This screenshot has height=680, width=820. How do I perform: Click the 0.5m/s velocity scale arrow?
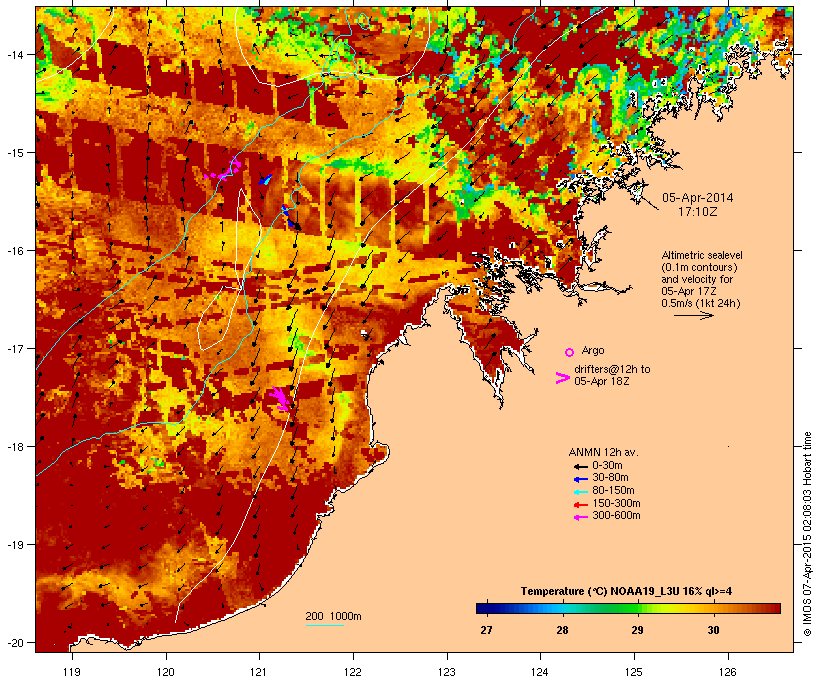click(x=693, y=315)
